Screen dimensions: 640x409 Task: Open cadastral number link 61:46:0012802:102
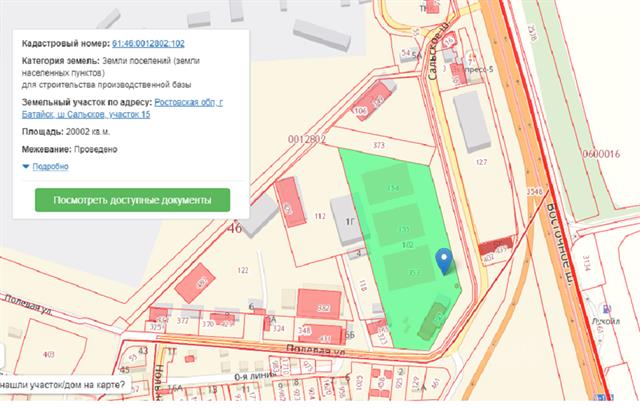tap(147, 43)
